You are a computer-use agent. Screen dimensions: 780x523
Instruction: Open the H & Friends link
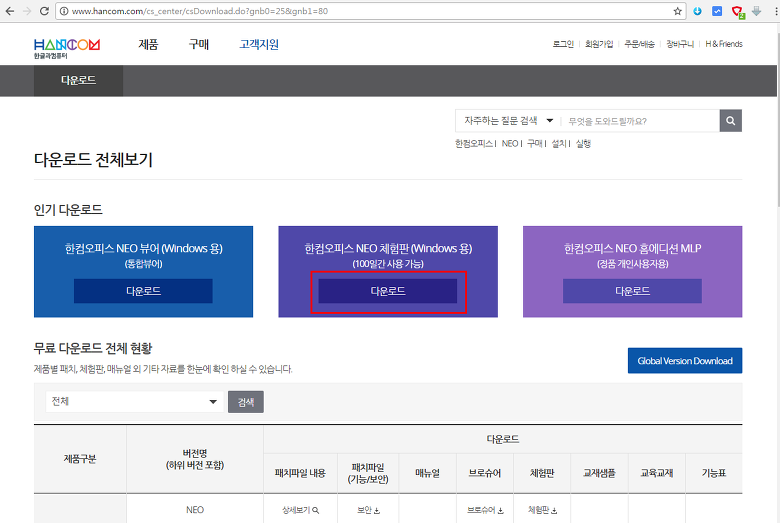pos(724,44)
